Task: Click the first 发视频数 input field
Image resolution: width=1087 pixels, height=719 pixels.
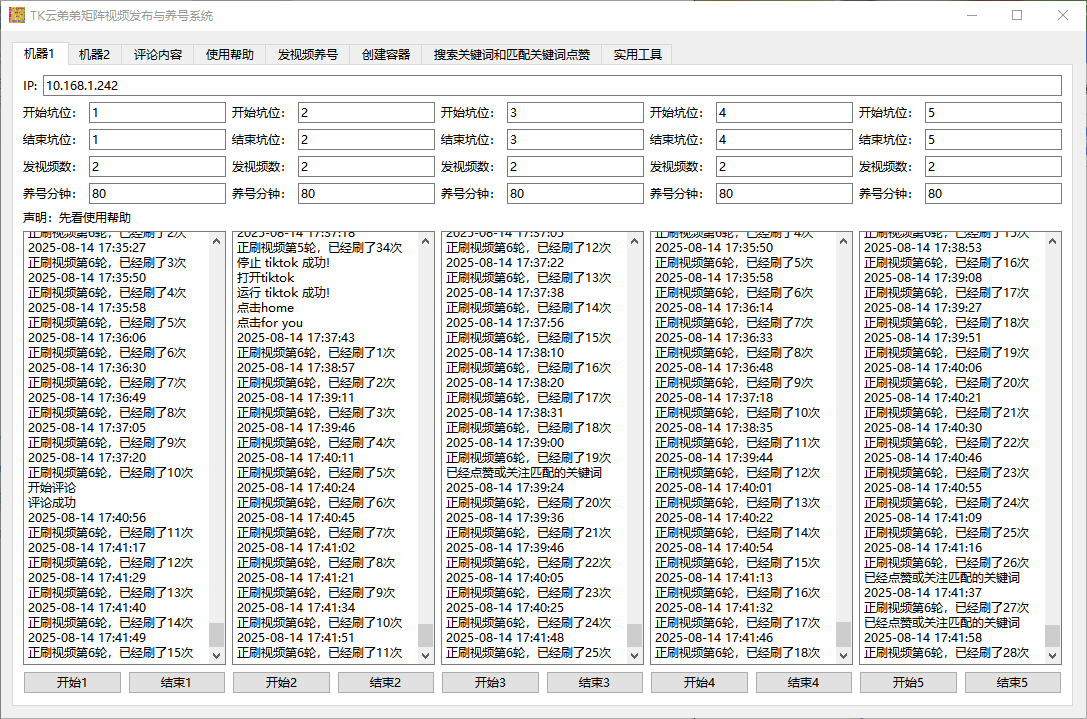Action: (157, 166)
